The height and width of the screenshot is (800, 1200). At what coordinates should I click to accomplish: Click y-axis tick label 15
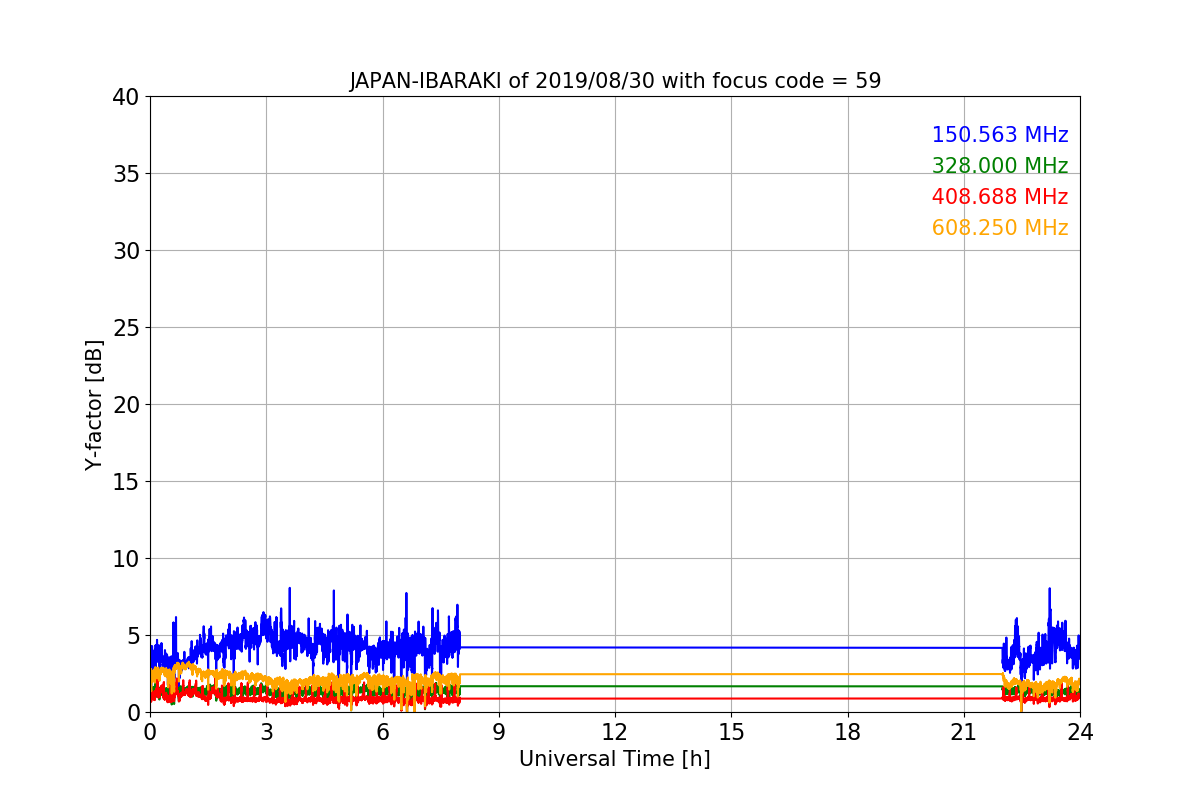pyautogui.click(x=126, y=482)
